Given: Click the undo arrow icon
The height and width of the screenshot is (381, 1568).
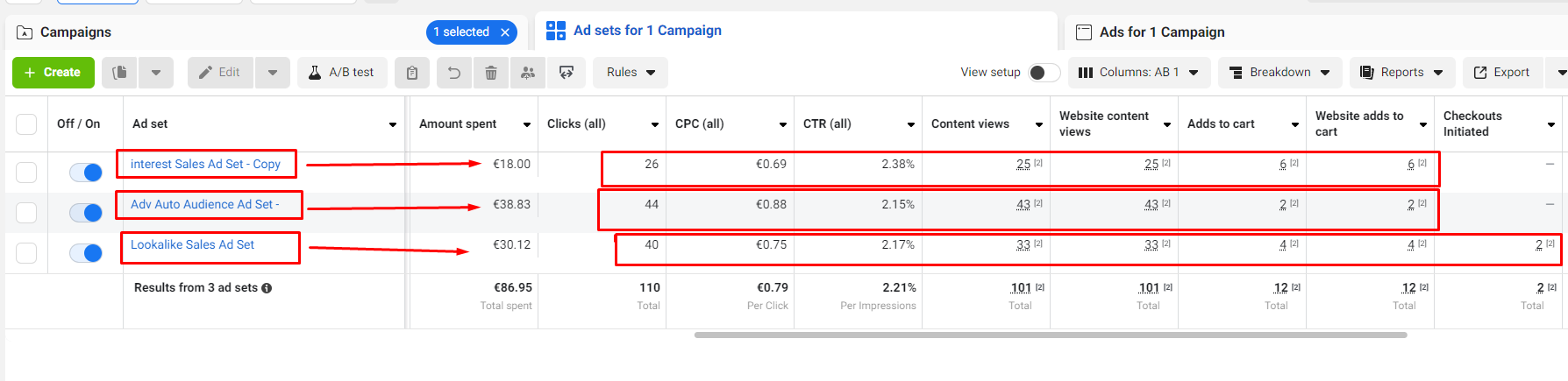Looking at the screenshot, I should (x=454, y=73).
